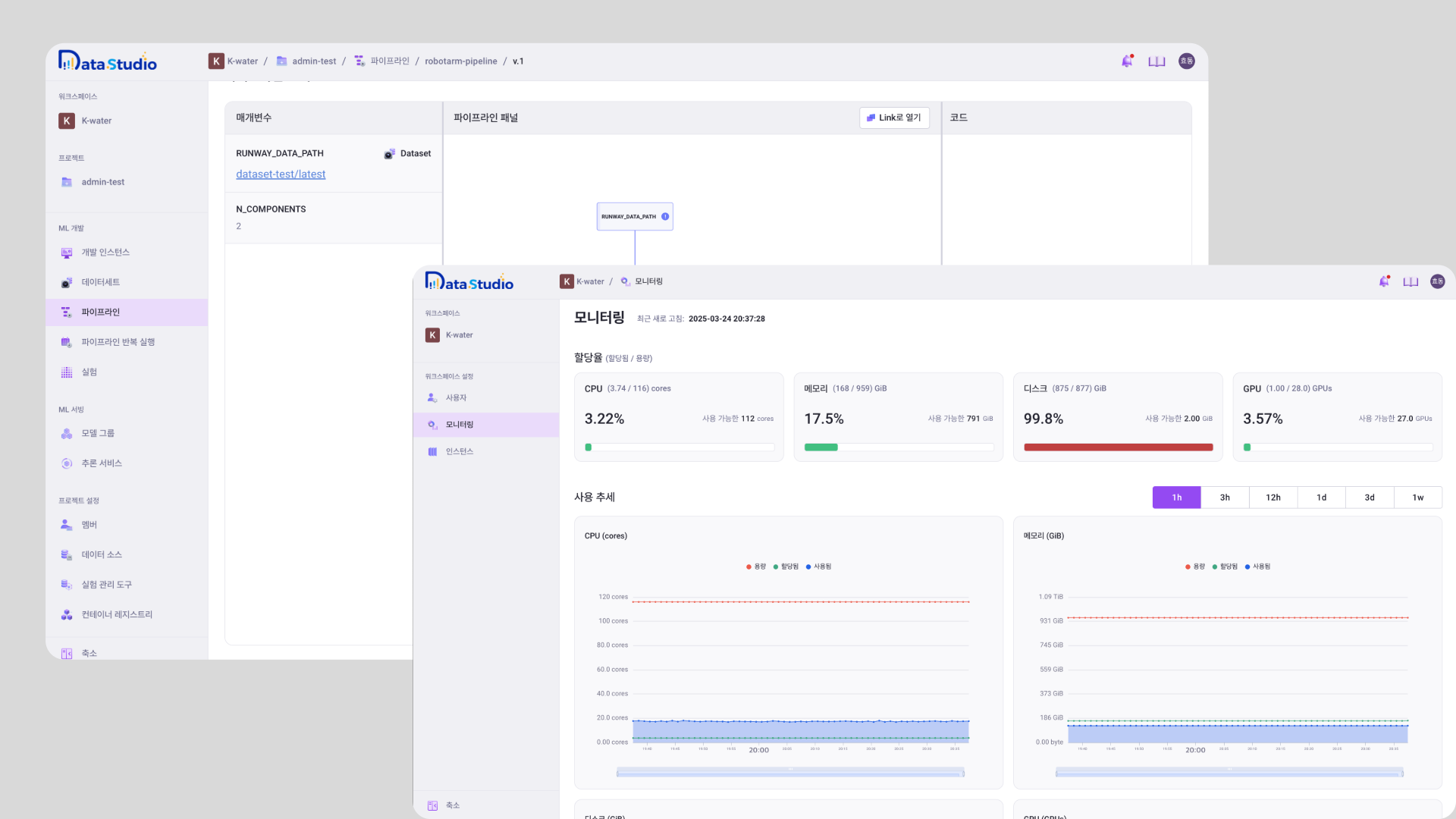The height and width of the screenshot is (819, 1456).
Task: Click user avatar in monitoring window
Action: (1437, 281)
